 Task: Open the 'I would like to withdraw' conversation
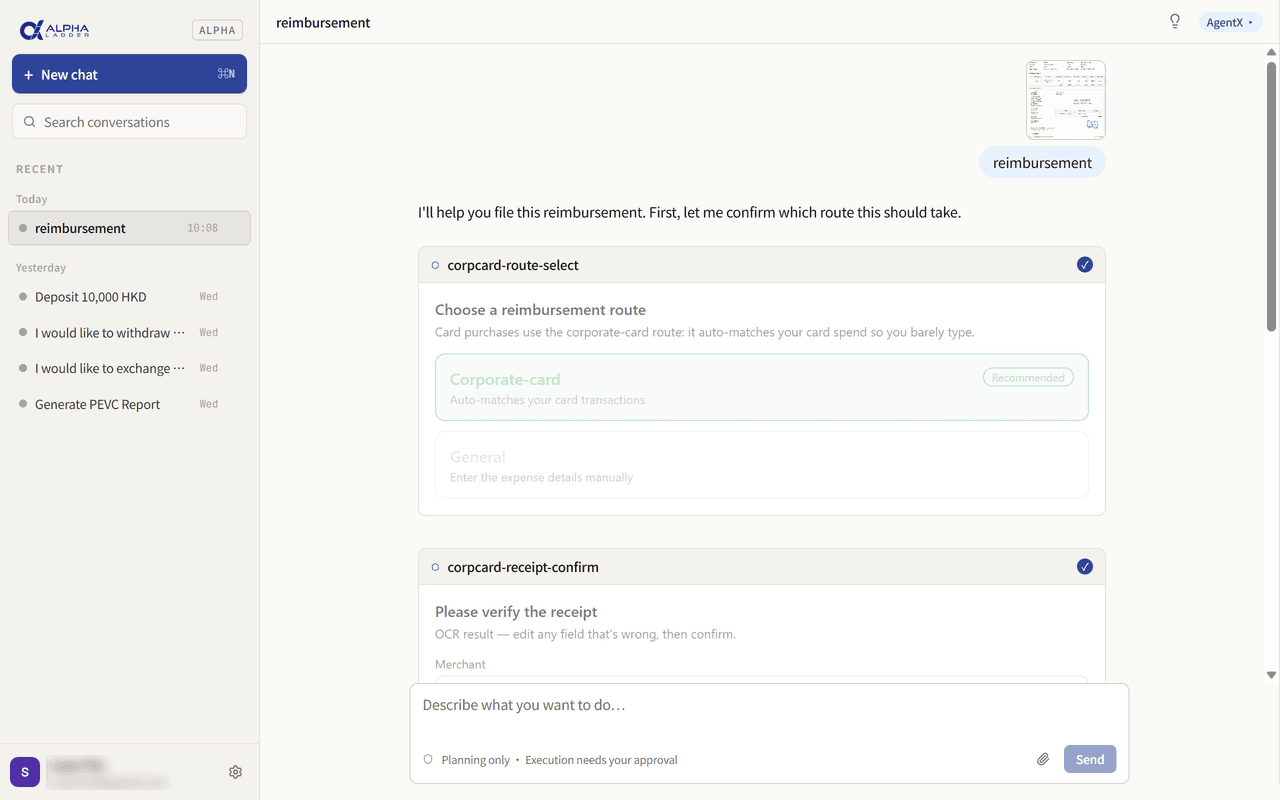point(129,333)
